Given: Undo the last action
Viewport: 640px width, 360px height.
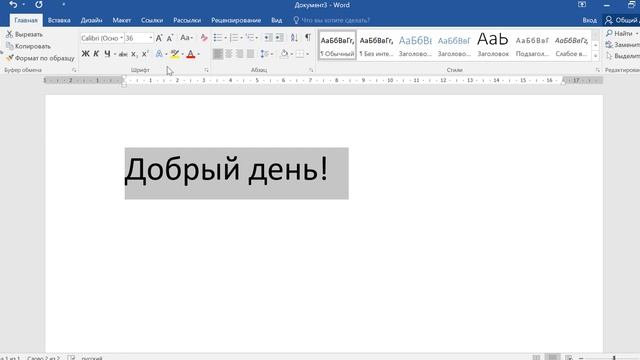Looking at the screenshot, I should pyautogui.click(x=13, y=4).
